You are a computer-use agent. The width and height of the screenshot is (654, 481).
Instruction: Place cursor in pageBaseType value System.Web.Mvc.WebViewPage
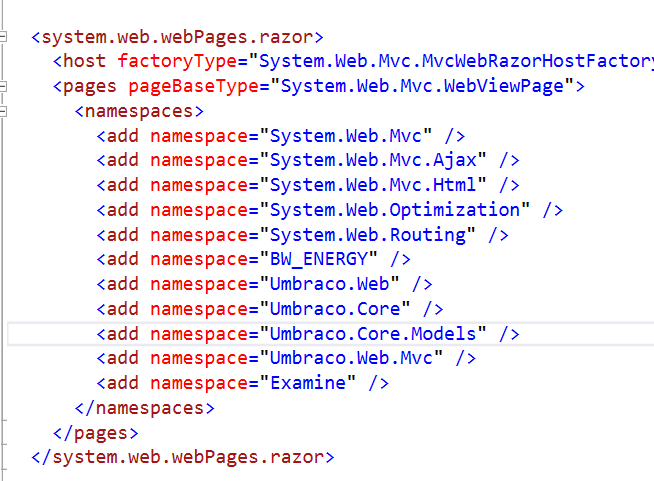tap(424, 86)
